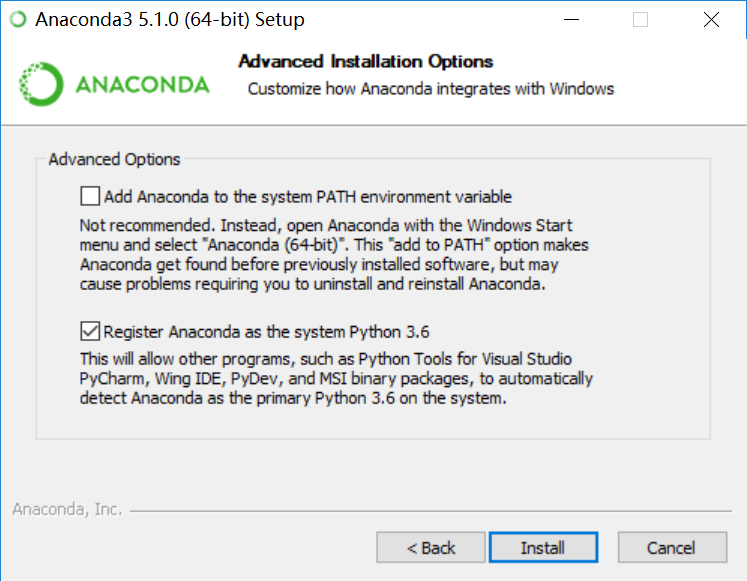Viewport: 747px width, 581px height.
Task: Click the 'Customize how Anaconda integrates' subtitle
Action: click(431, 89)
